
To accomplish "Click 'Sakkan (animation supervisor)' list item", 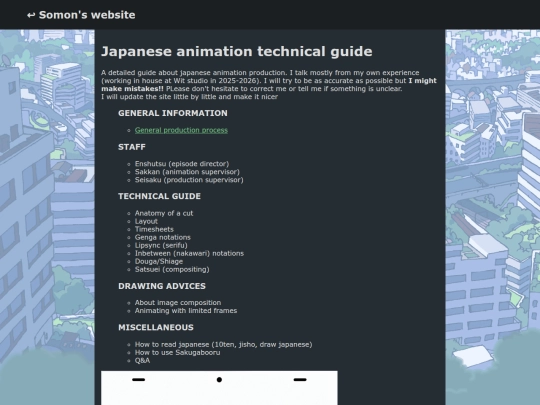I will pos(187,172).
